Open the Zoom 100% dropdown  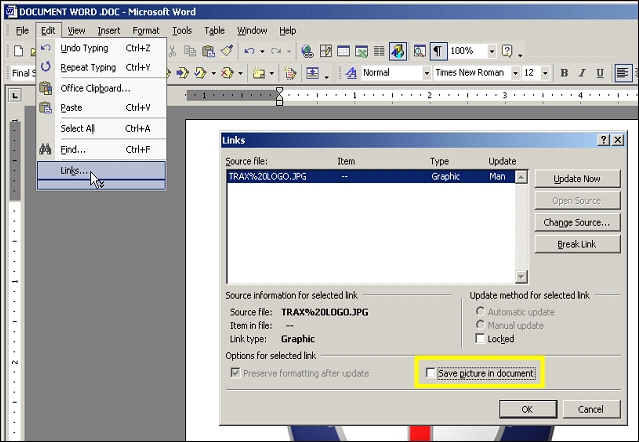pyautogui.click(x=492, y=51)
